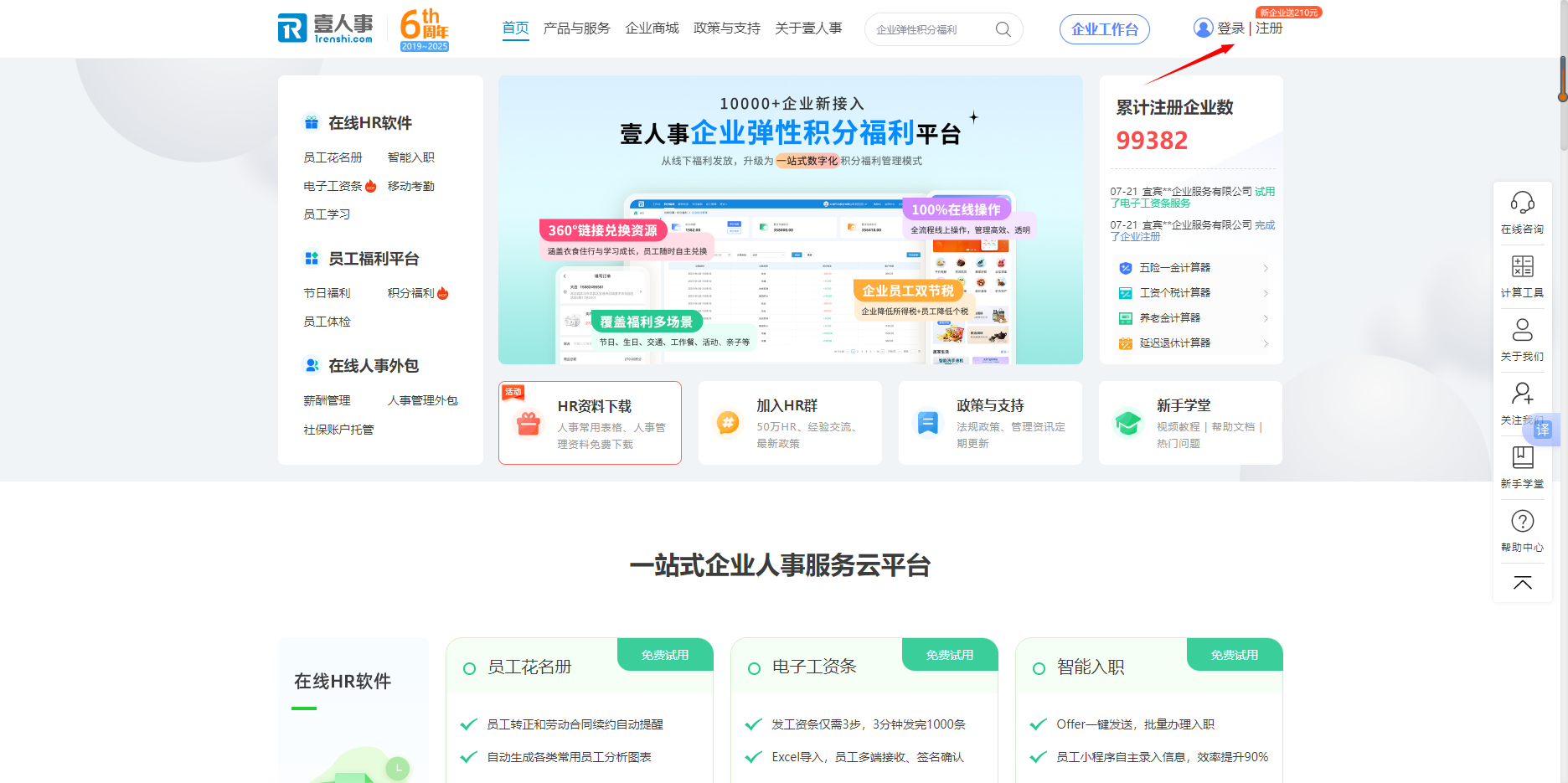Screen dimensions: 1568x783
Task: Click the search magnifier icon
Action: [x=1003, y=29]
